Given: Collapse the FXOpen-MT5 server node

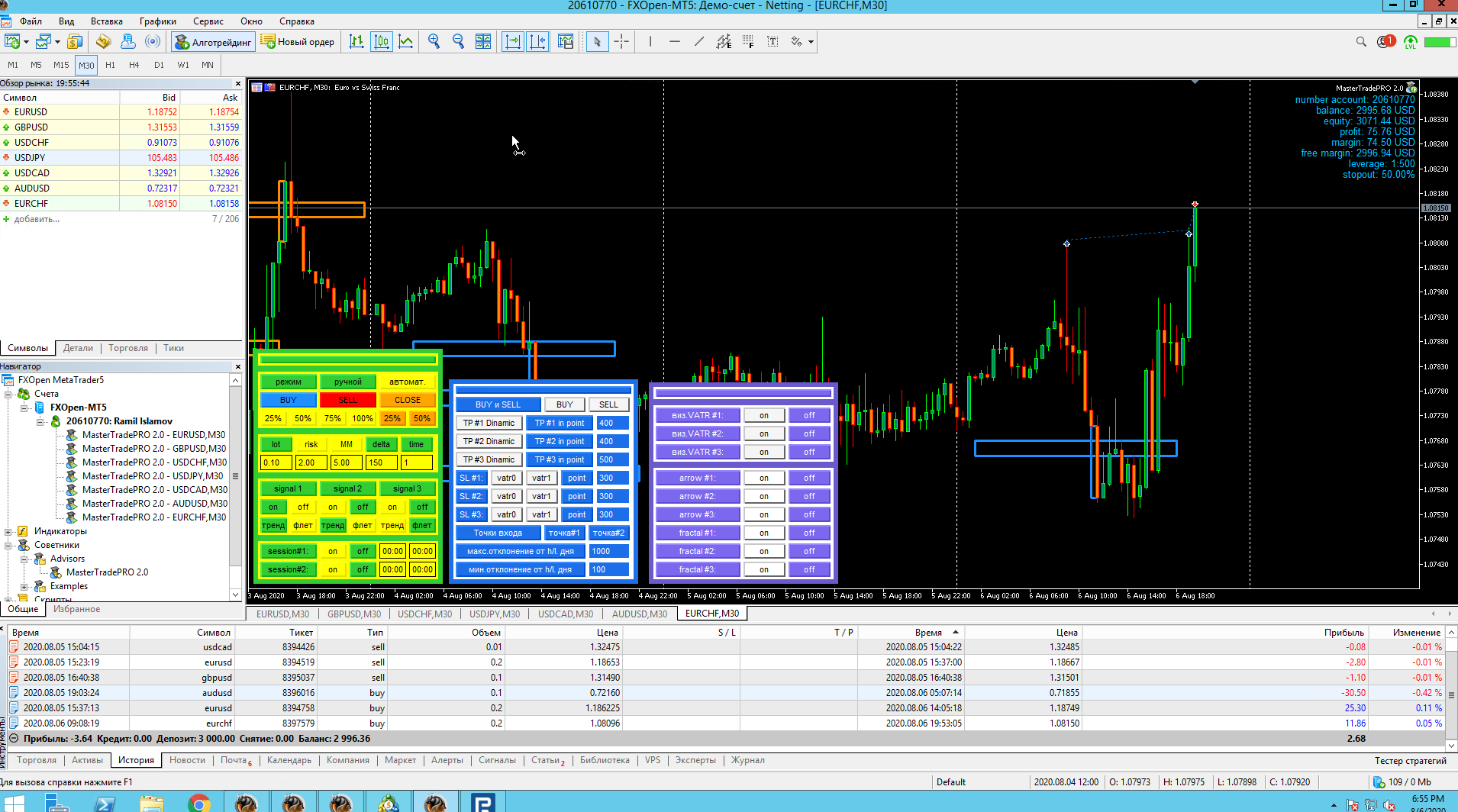Looking at the screenshot, I should point(24,408).
